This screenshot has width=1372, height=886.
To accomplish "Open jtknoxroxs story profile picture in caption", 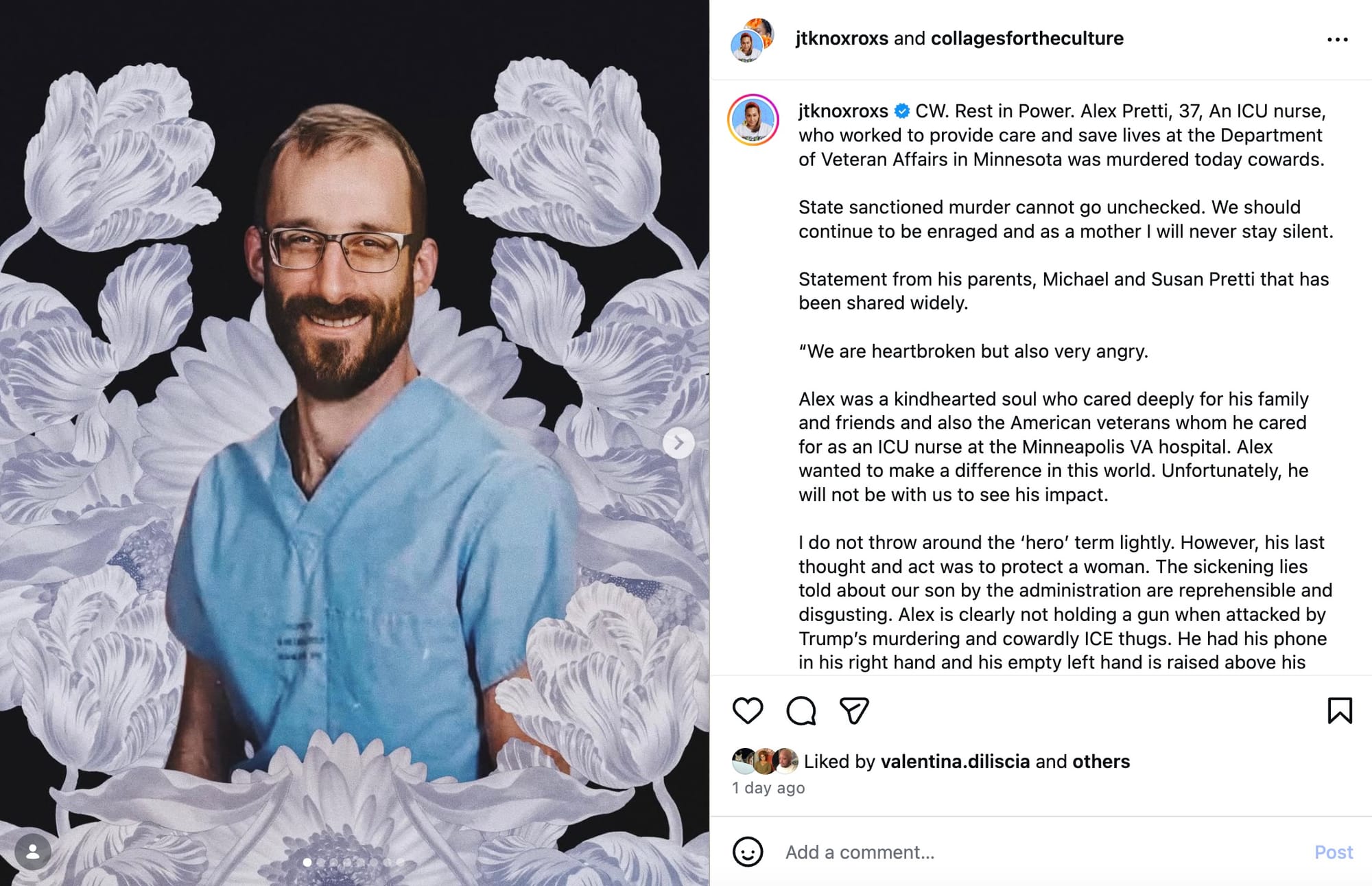I will 753,120.
